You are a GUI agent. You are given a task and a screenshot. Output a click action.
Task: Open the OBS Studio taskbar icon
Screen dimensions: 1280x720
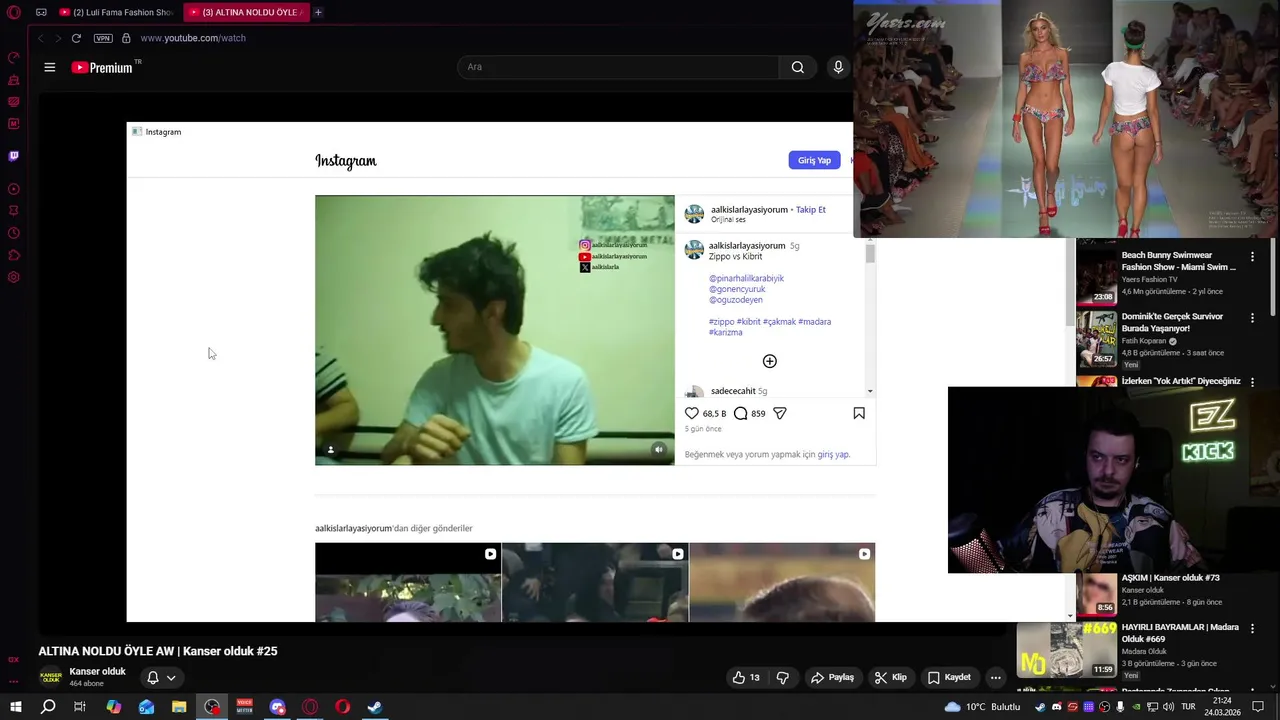point(212,707)
